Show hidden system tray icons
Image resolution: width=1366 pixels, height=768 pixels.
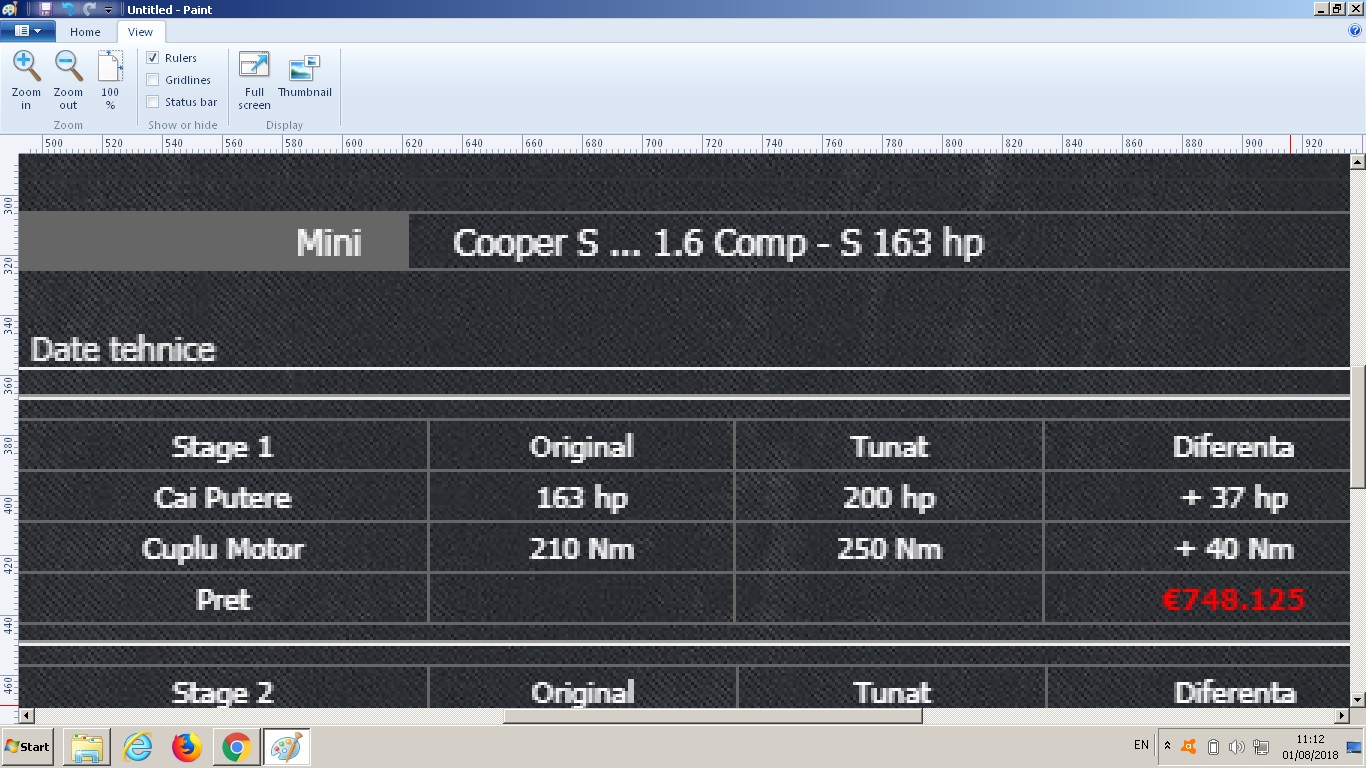[x=1167, y=746]
